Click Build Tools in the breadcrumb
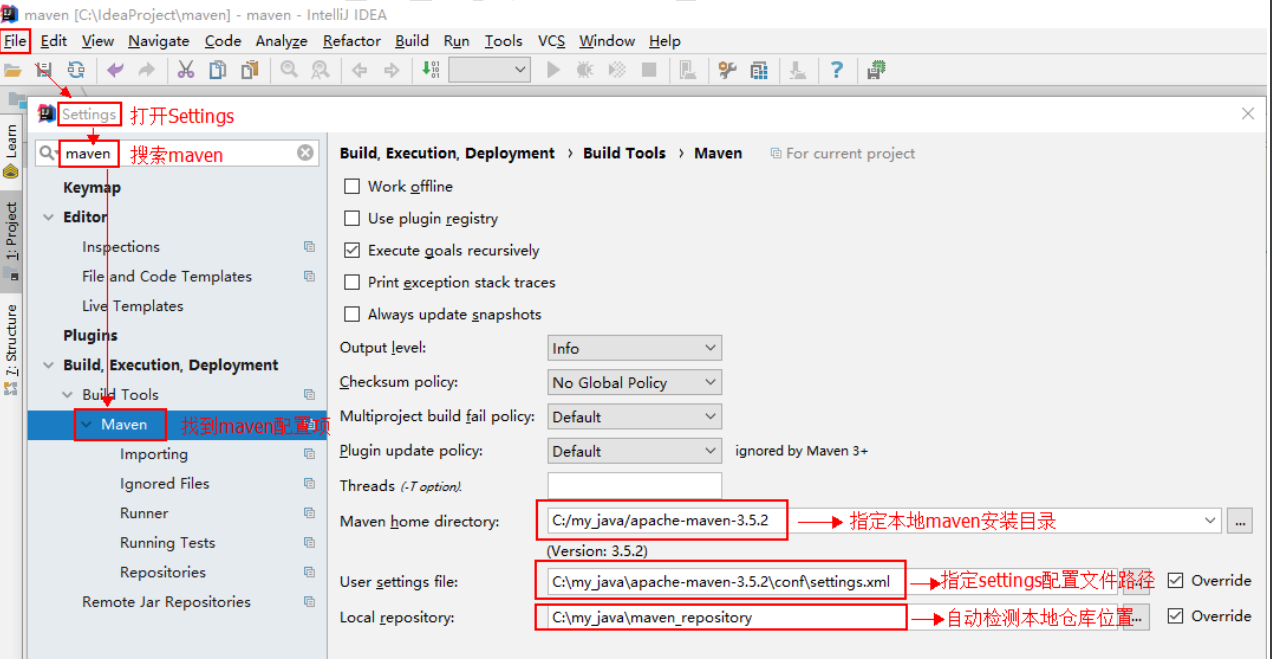 (624, 153)
